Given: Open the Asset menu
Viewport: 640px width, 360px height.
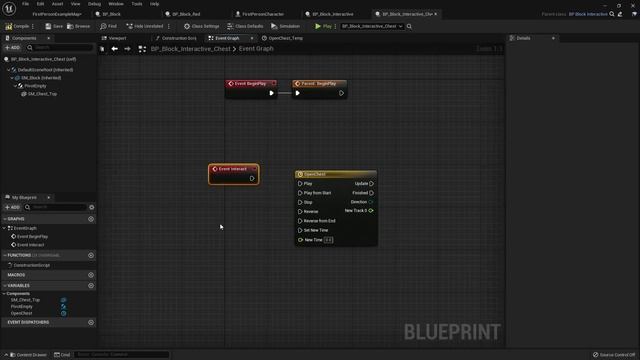Looking at the screenshot, I should 57,4.
